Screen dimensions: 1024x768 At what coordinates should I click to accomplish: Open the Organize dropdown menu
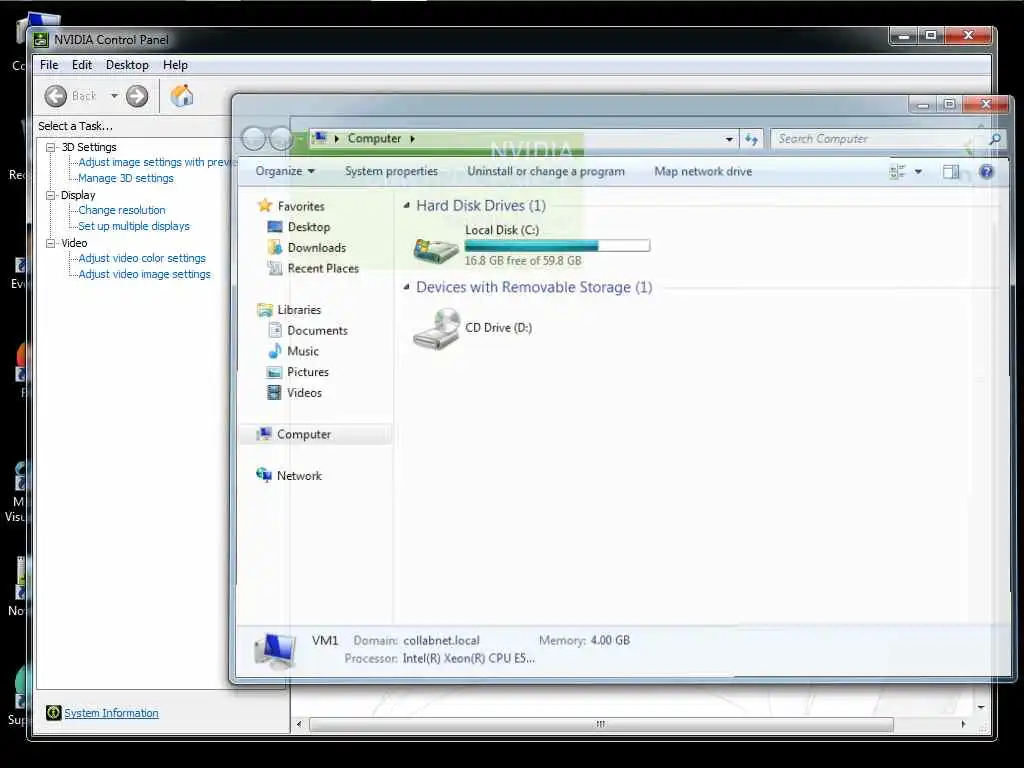point(285,171)
